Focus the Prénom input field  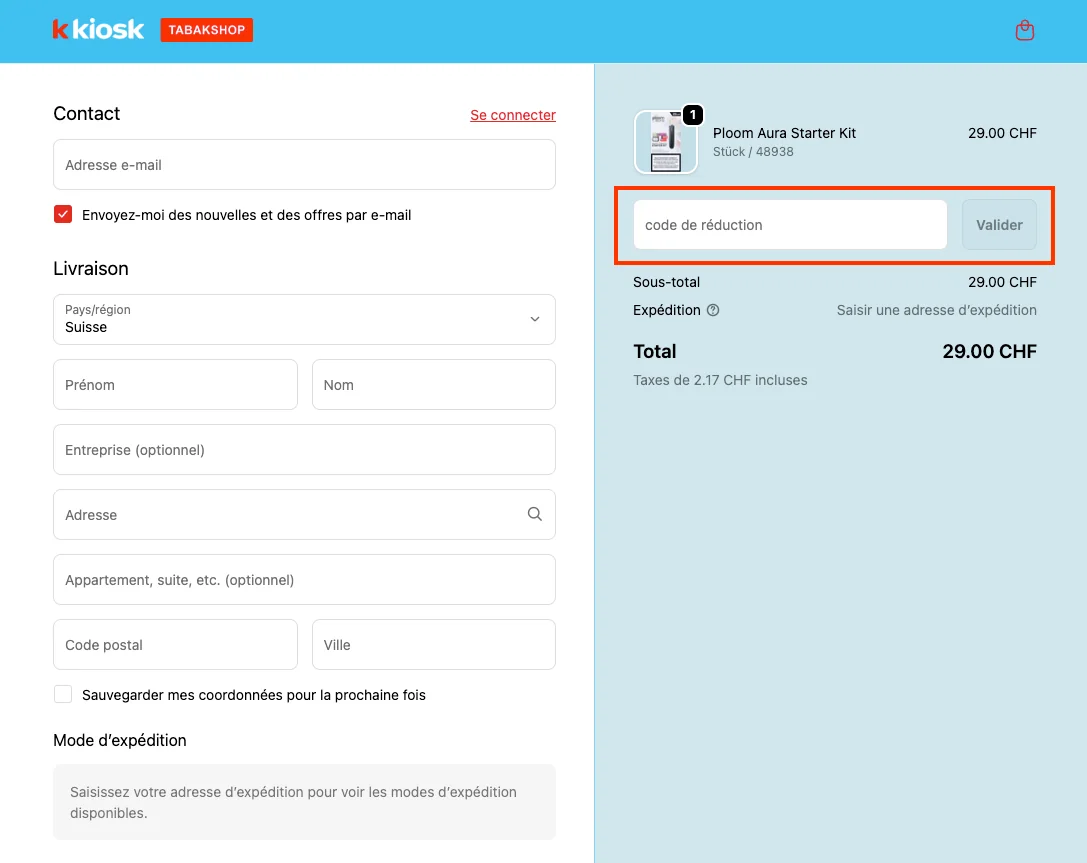click(x=175, y=385)
